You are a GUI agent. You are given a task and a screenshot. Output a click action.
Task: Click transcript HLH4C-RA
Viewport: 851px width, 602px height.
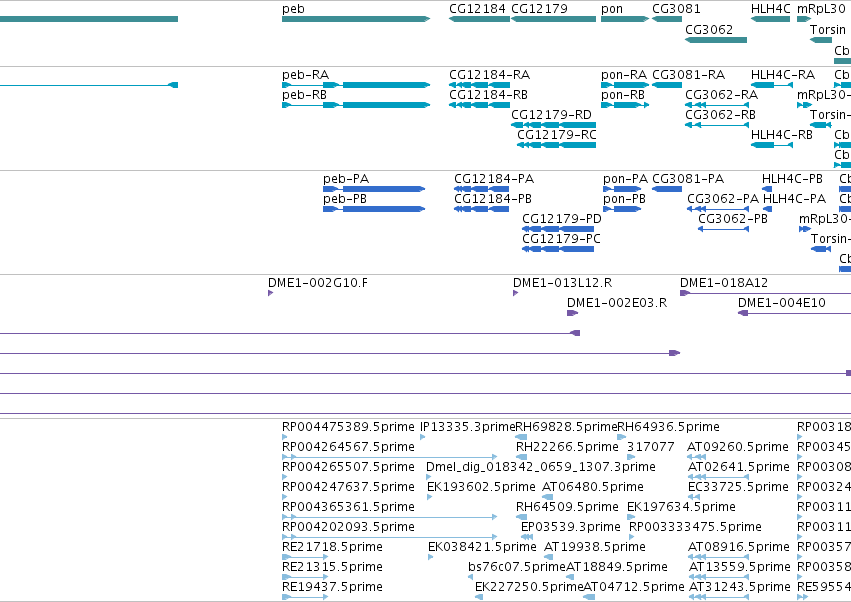(x=772, y=85)
